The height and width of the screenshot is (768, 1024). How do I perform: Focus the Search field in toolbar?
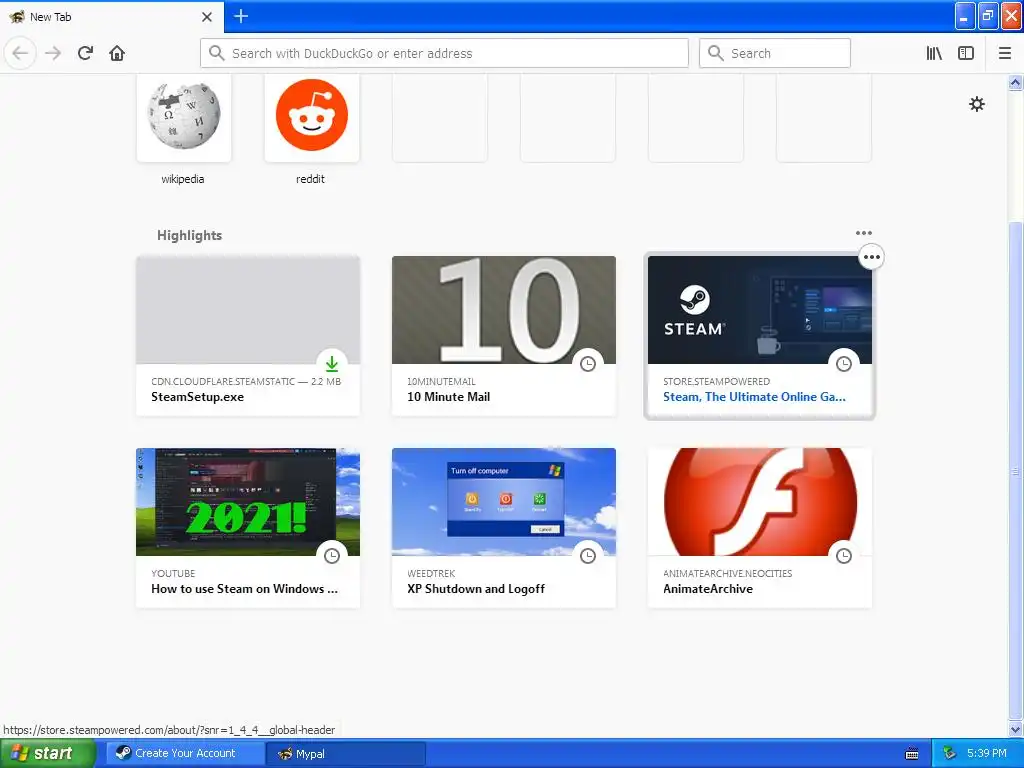tap(775, 53)
